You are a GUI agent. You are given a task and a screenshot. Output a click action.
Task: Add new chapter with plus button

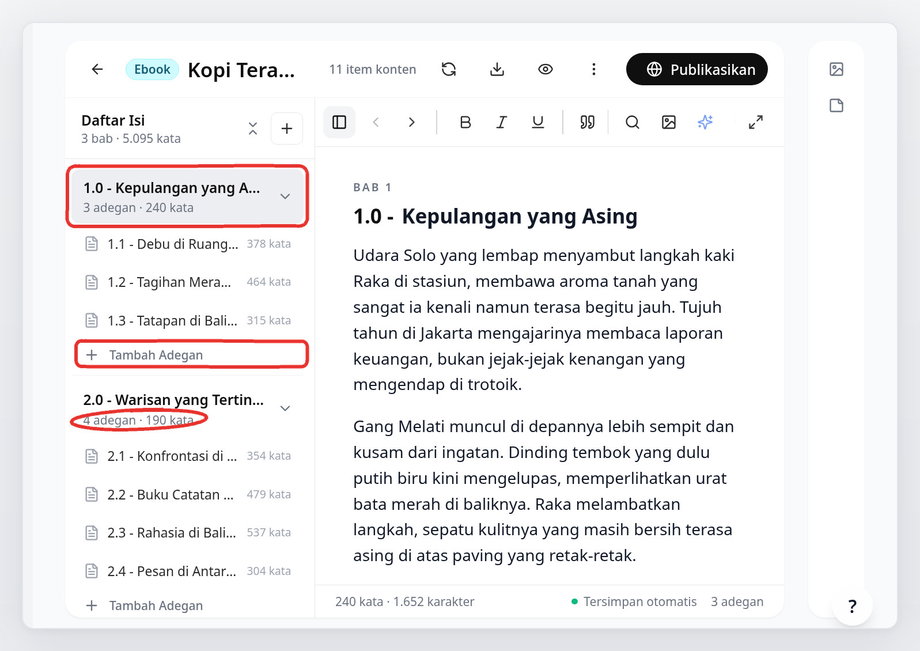point(287,128)
